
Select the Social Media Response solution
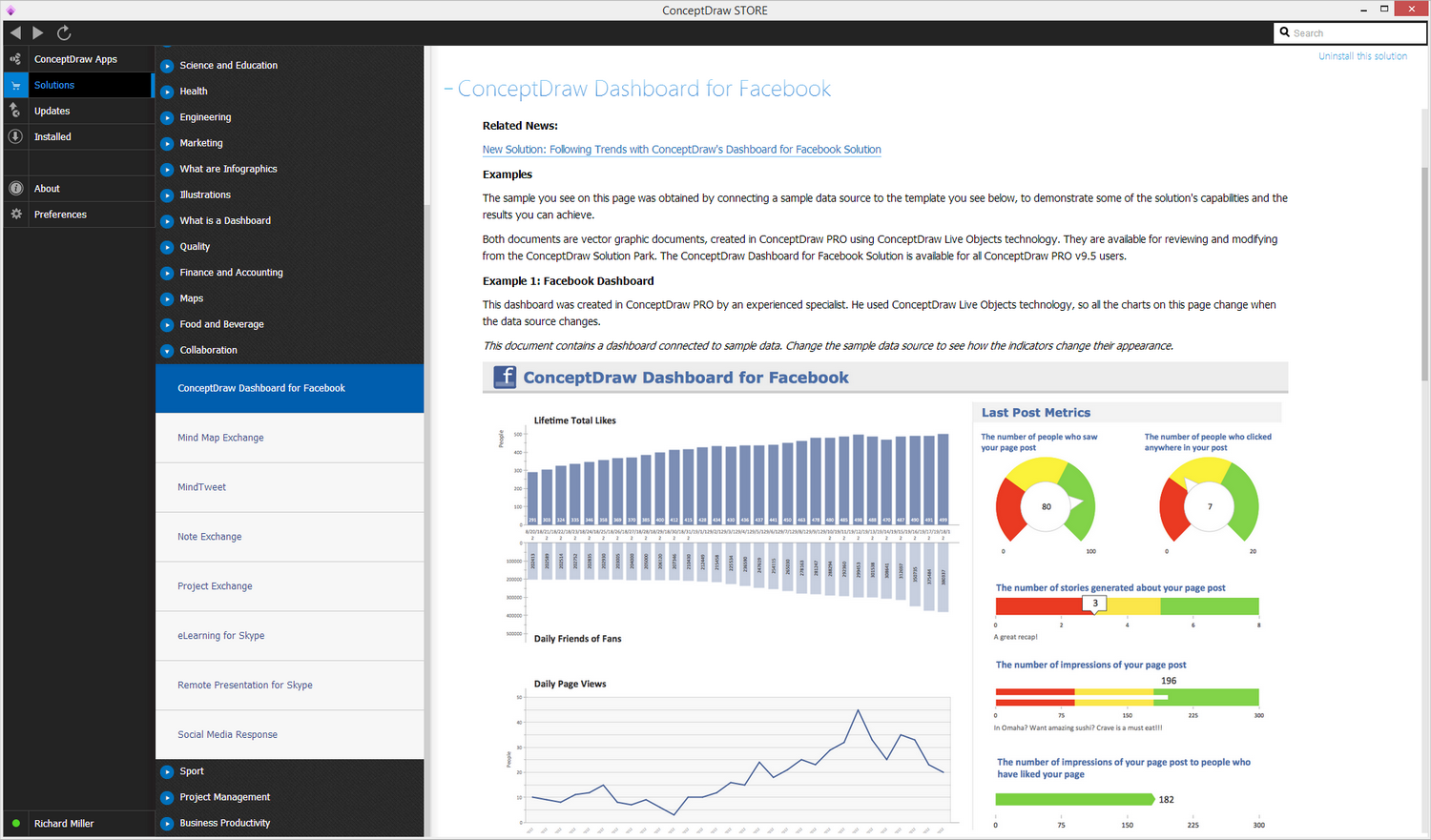(x=290, y=735)
